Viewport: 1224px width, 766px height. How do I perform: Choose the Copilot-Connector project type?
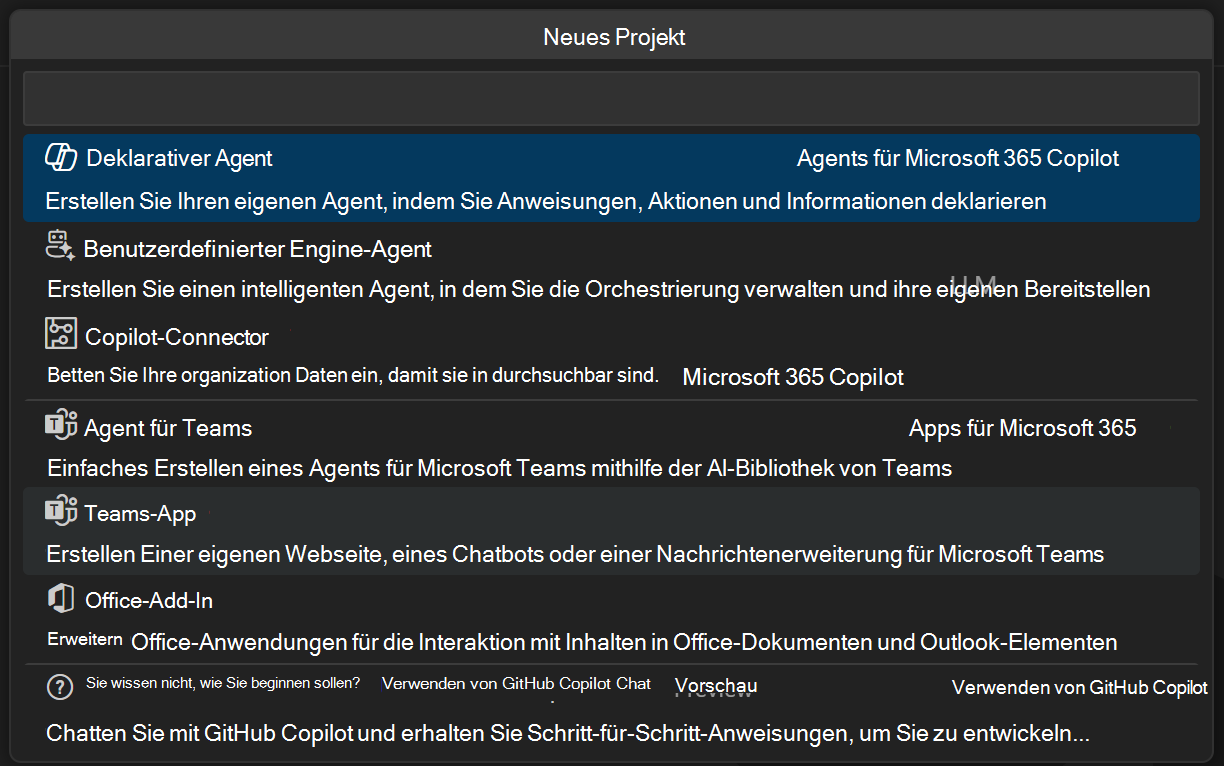tap(400, 355)
